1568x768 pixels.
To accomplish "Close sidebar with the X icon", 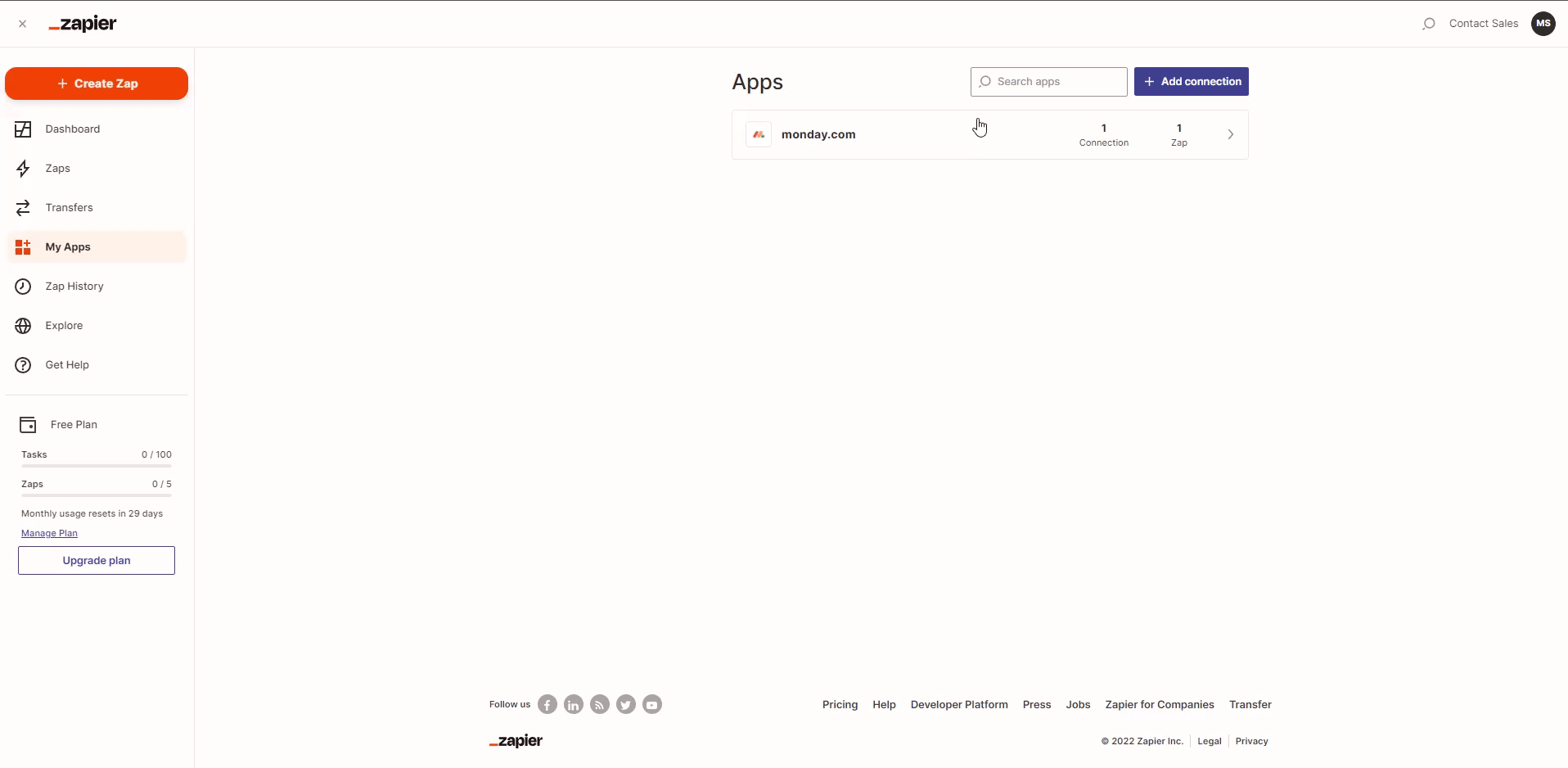I will 23,24.
